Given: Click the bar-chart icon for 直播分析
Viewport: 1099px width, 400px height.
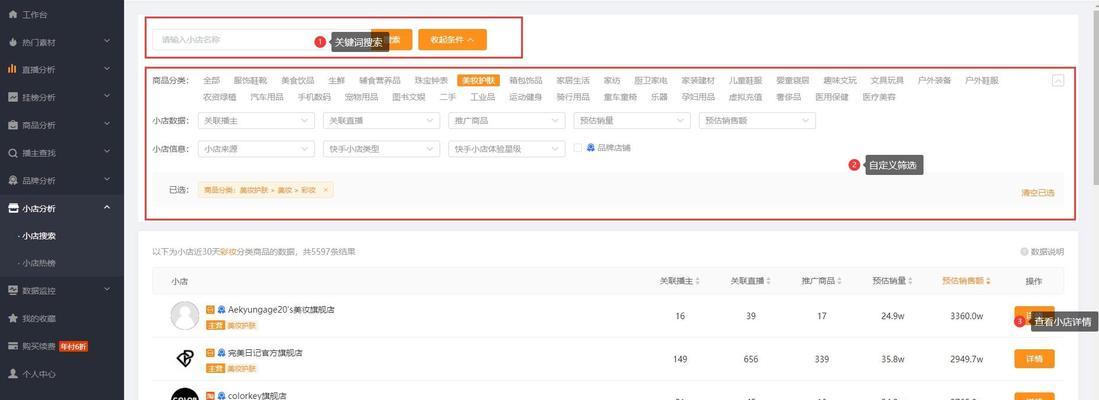Looking at the screenshot, I should [13, 69].
